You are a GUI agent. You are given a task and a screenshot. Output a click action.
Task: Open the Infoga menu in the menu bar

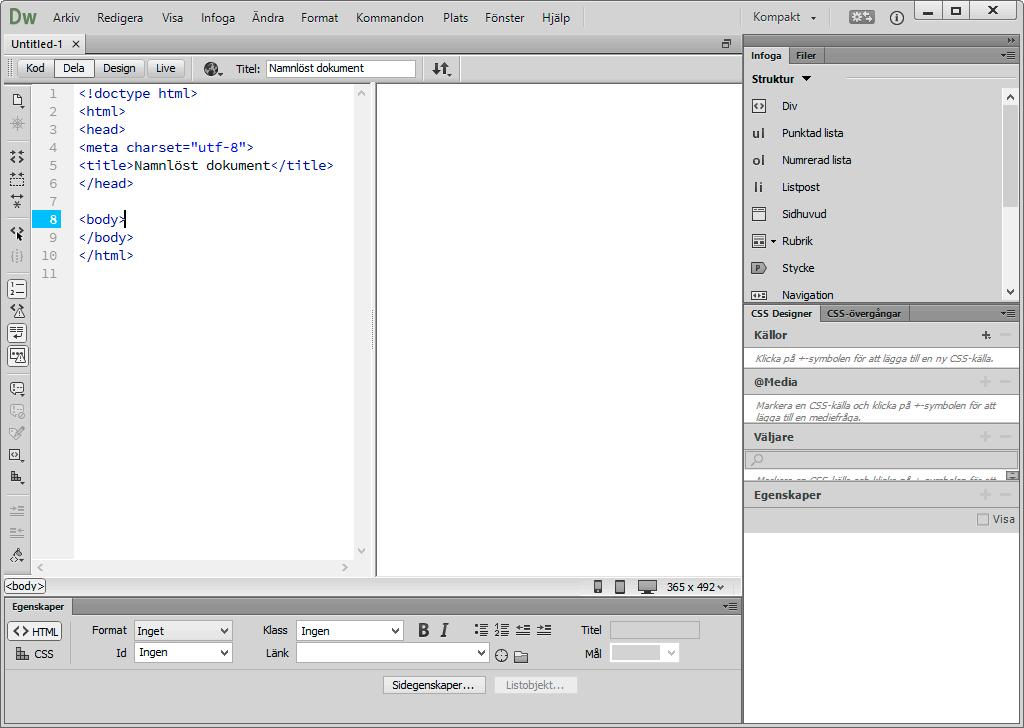tap(217, 18)
